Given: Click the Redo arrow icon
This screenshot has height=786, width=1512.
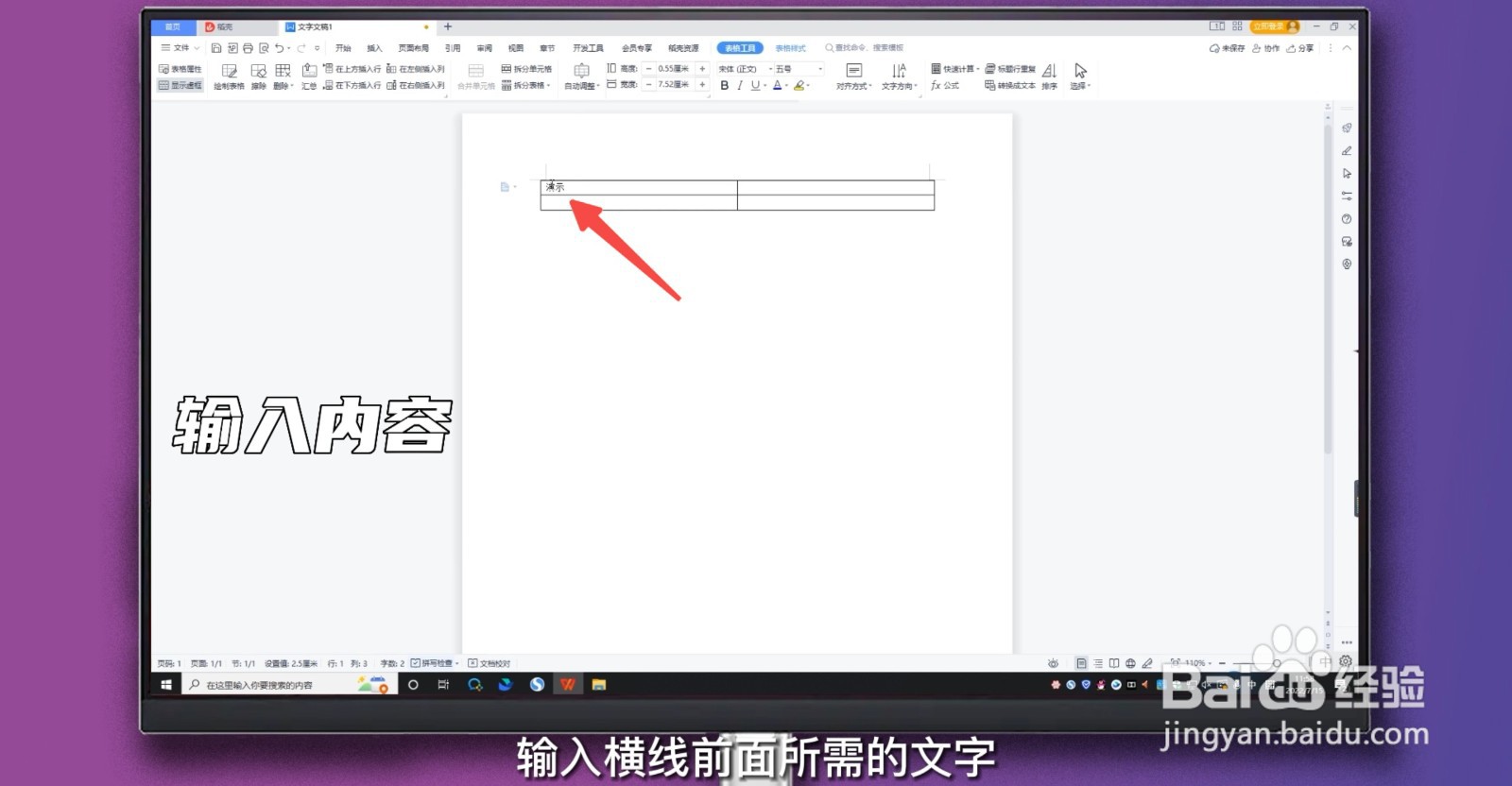Looking at the screenshot, I should click(301, 48).
